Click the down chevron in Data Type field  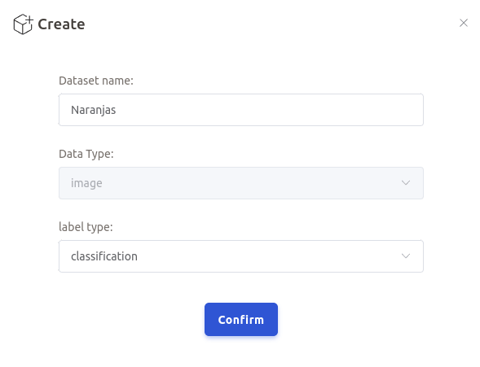click(x=405, y=183)
